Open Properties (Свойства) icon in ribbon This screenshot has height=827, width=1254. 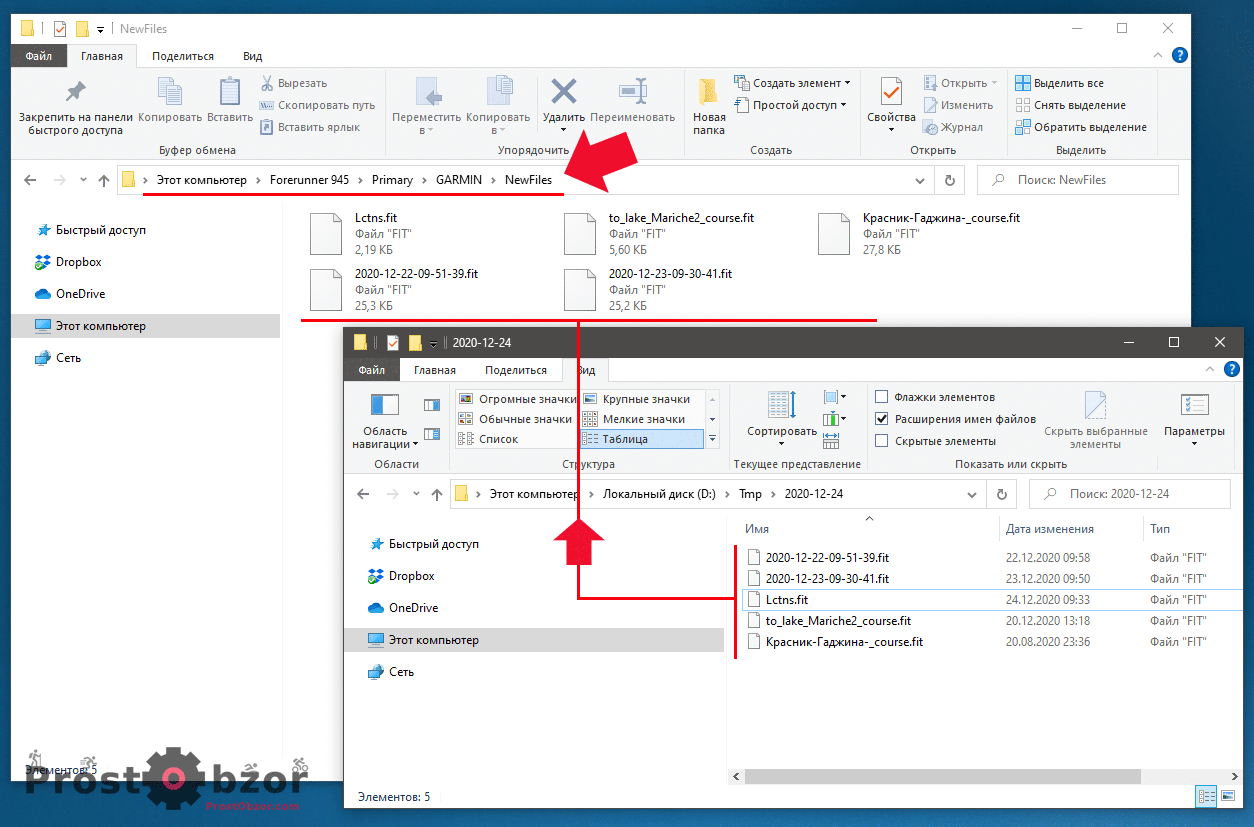[890, 93]
